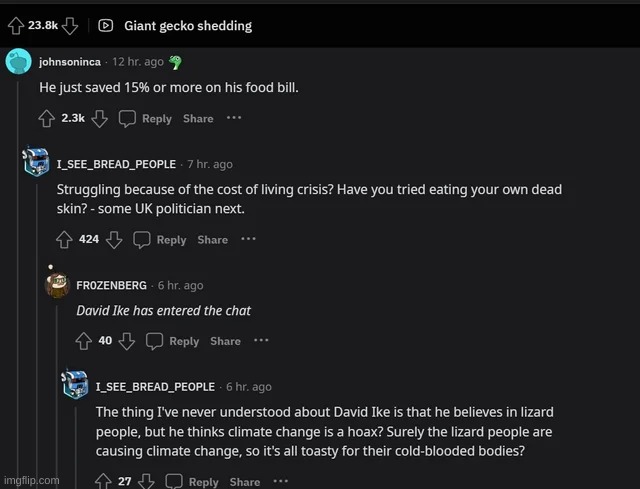
Task: Open more options on the 424-vote comment
Action: 248,239
